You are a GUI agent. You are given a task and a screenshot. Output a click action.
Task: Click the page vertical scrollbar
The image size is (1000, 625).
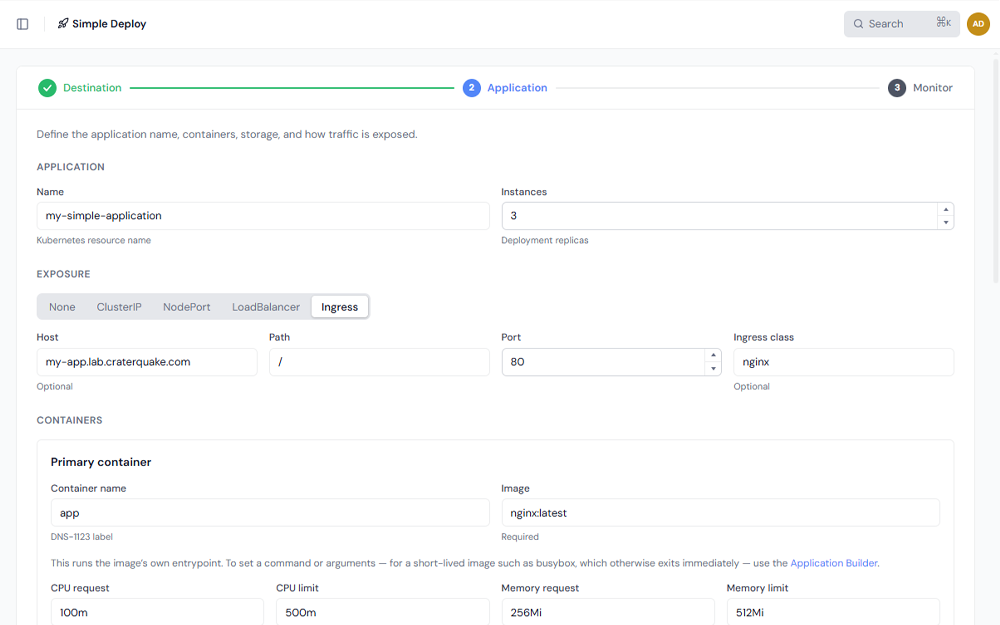(x=996, y=169)
